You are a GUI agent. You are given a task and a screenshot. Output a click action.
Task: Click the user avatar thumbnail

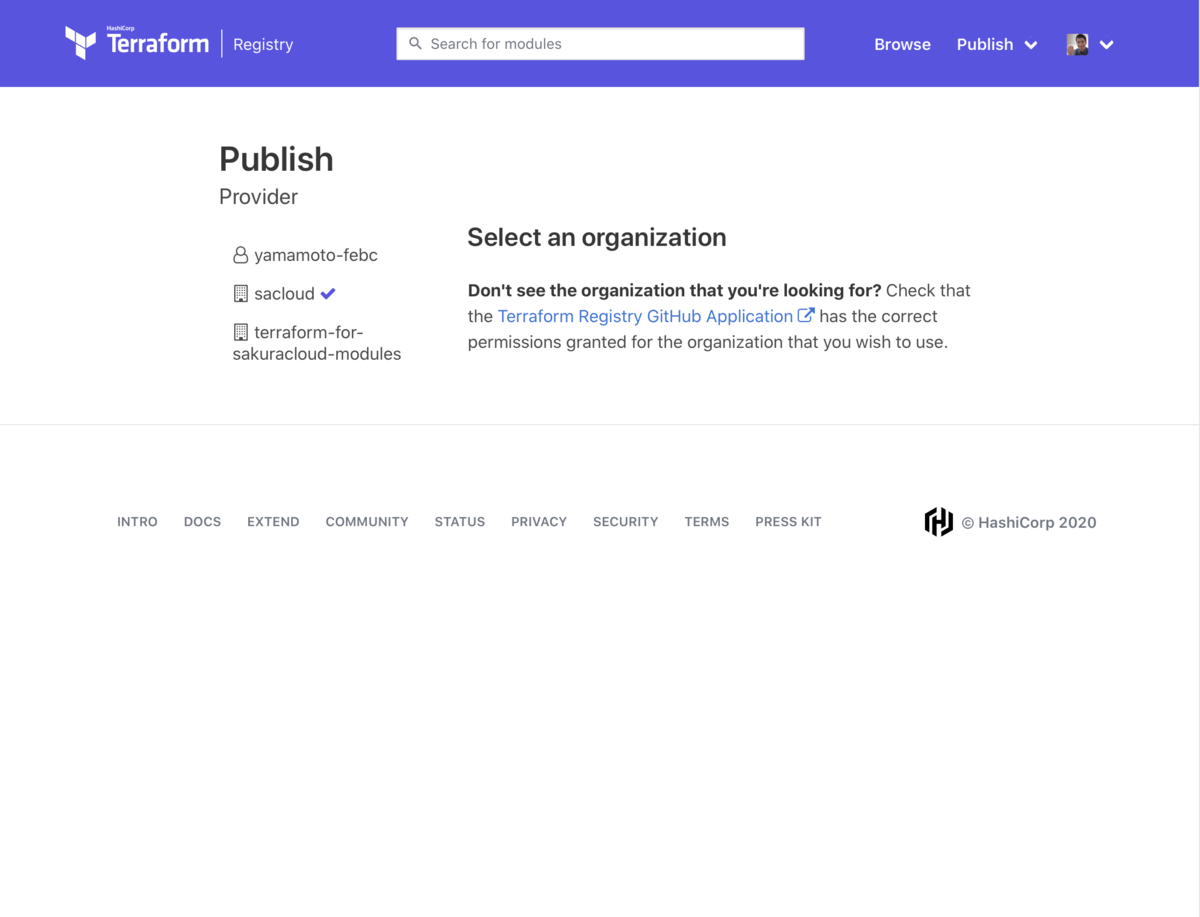(x=1077, y=44)
